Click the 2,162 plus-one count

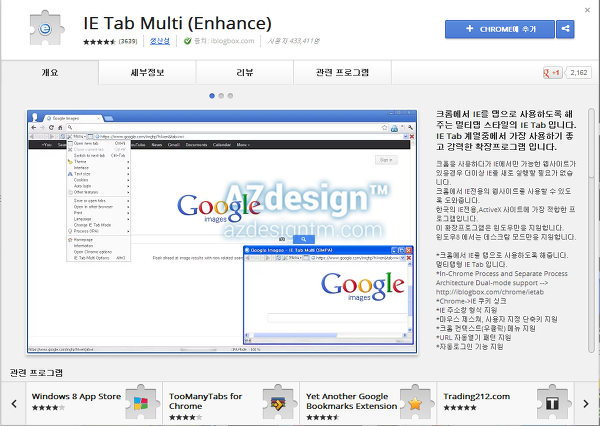point(579,73)
